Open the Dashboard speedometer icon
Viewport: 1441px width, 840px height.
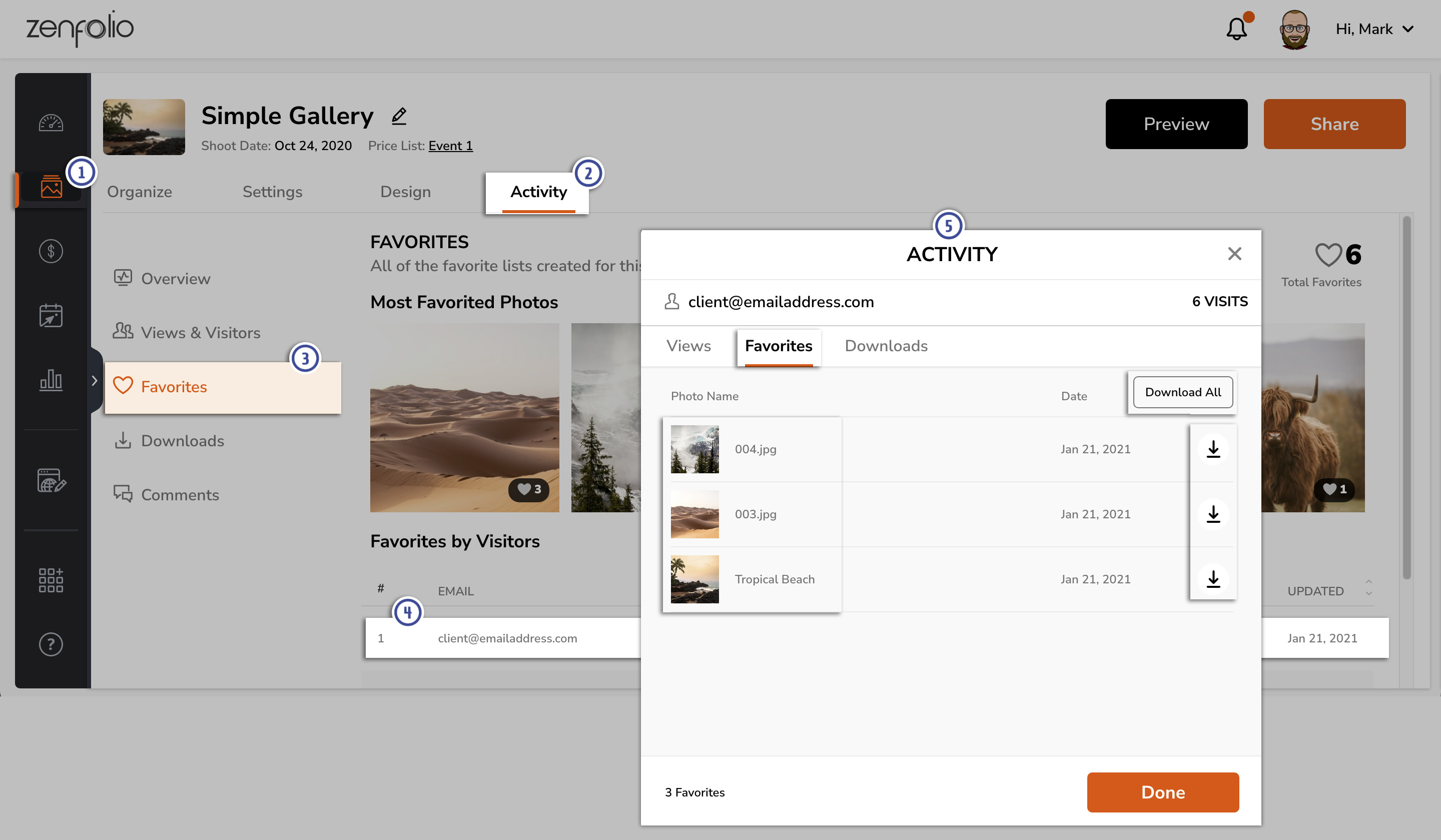[51, 122]
